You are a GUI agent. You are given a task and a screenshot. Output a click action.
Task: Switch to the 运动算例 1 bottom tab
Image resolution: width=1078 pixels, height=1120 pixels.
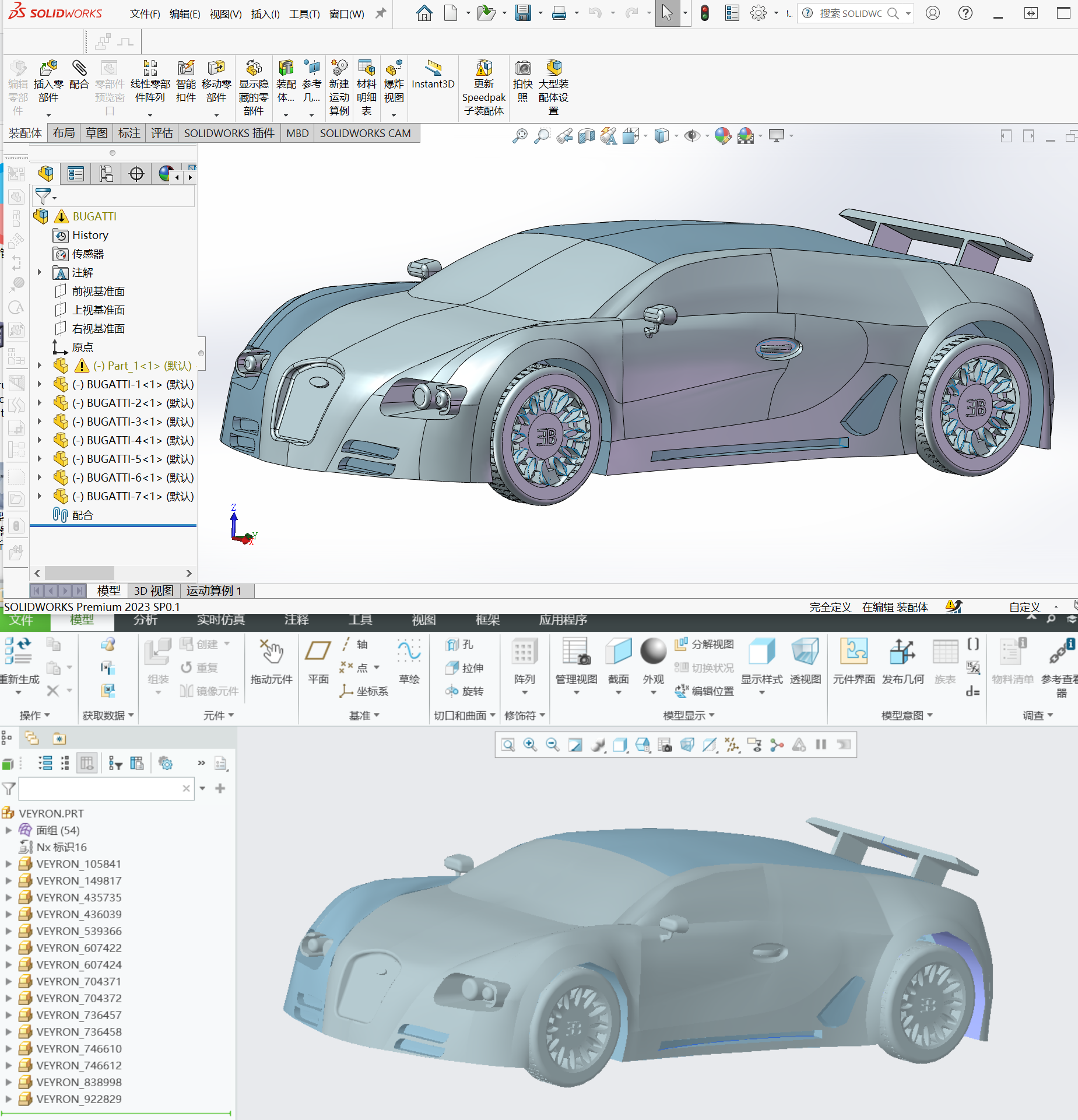[214, 591]
